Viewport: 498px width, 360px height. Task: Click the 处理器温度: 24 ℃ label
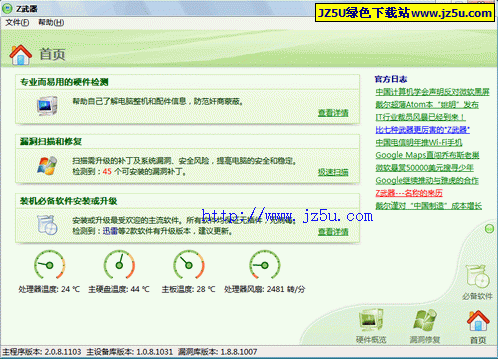coord(49,289)
